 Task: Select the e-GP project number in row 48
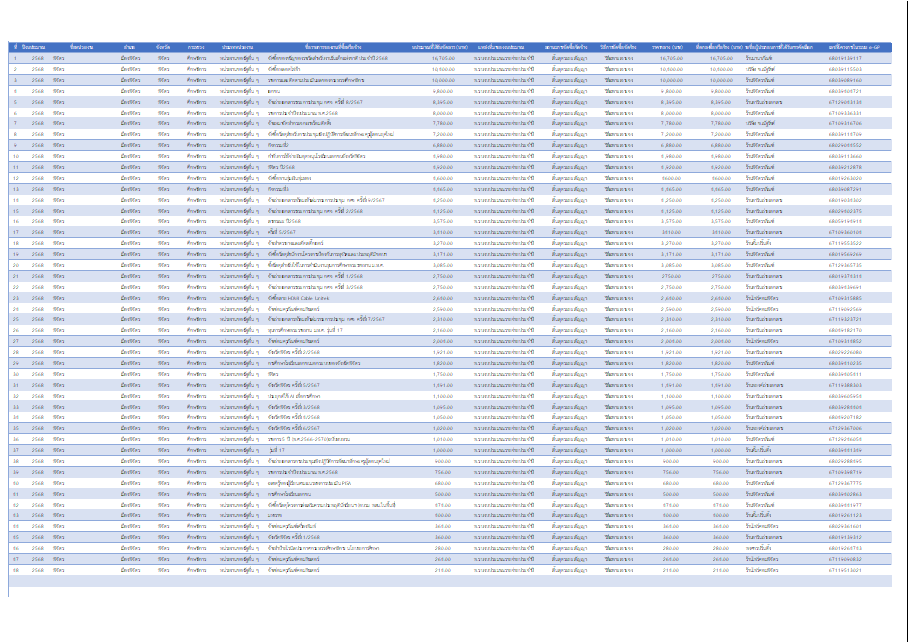(845, 570)
